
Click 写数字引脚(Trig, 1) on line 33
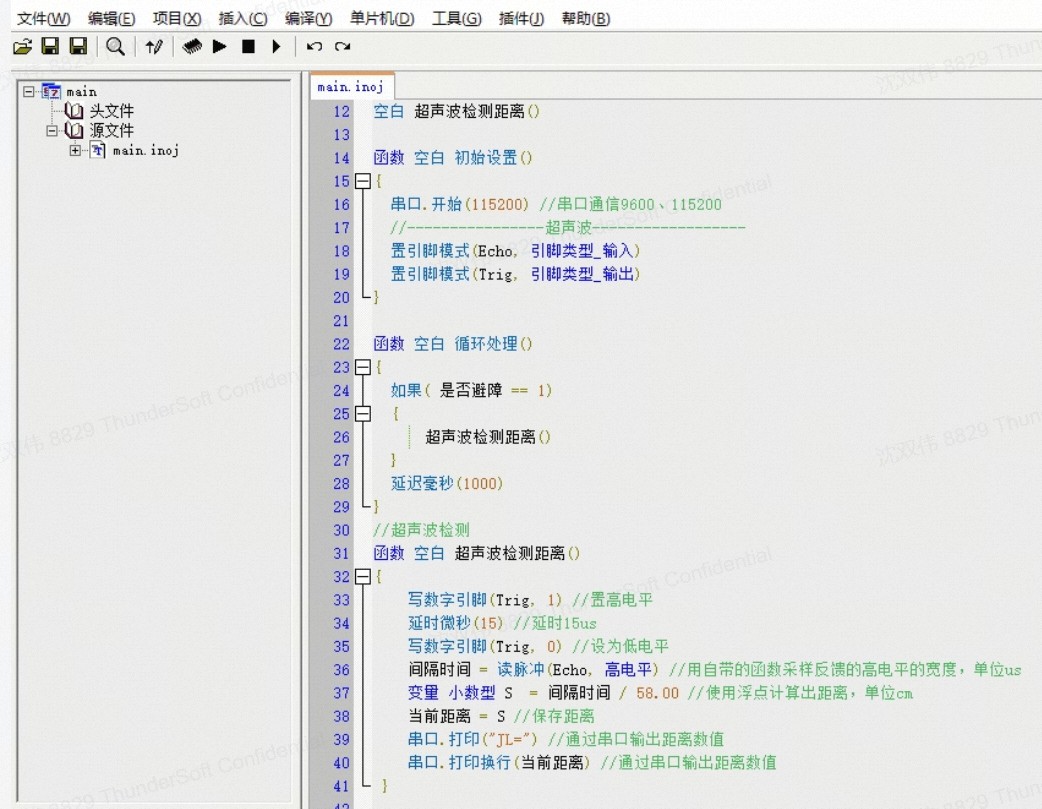click(484, 600)
